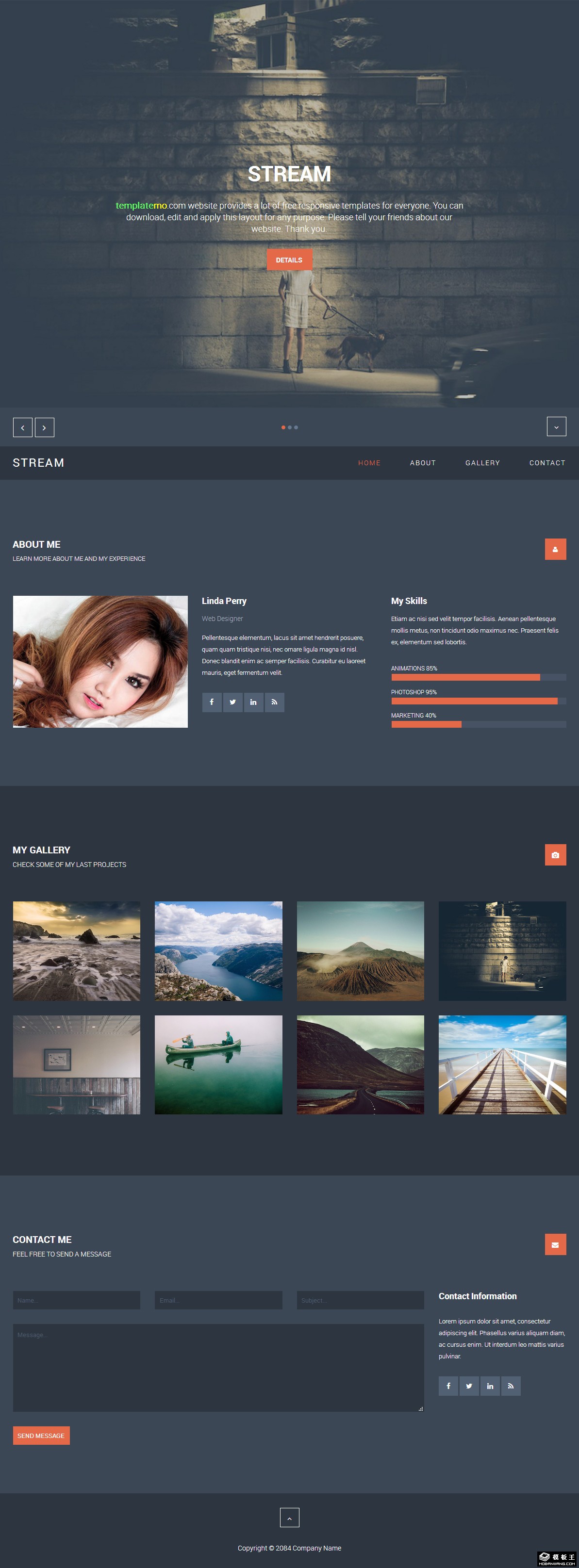Image resolution: width=579 pixels, height=1568 pixels.
Task: Open the green canoe gallery image
Action: tap(218, 1064)
